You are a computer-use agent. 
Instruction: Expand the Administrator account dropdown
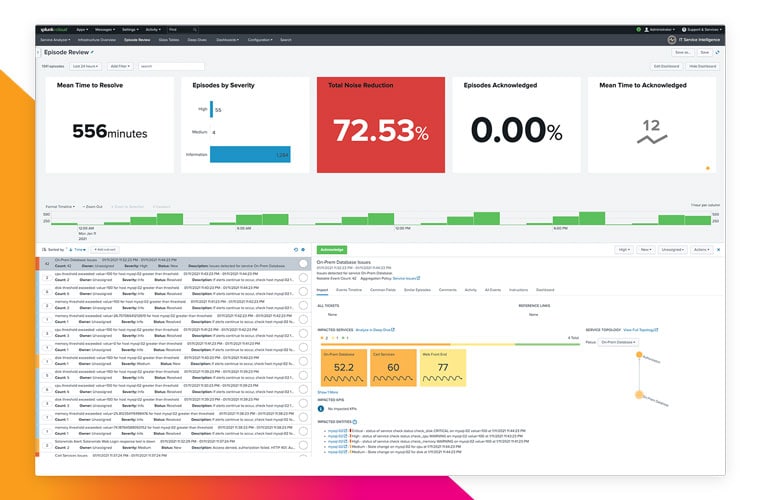(x=662, y=30)
